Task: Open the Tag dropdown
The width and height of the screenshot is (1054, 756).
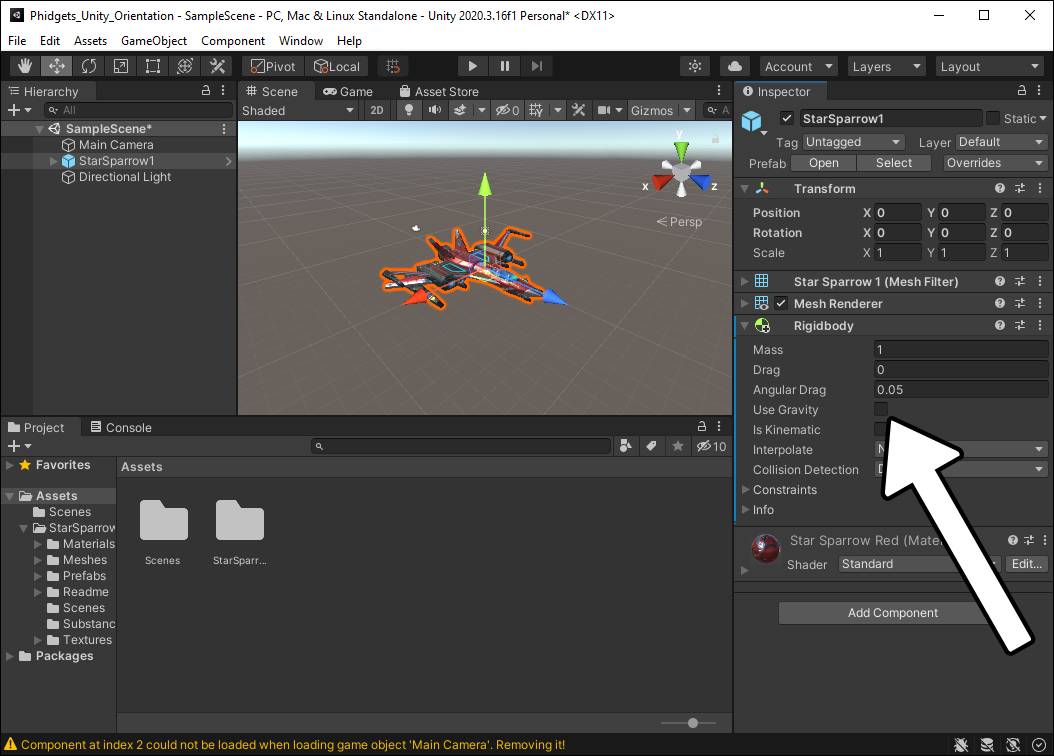Action: pos(853,142)
